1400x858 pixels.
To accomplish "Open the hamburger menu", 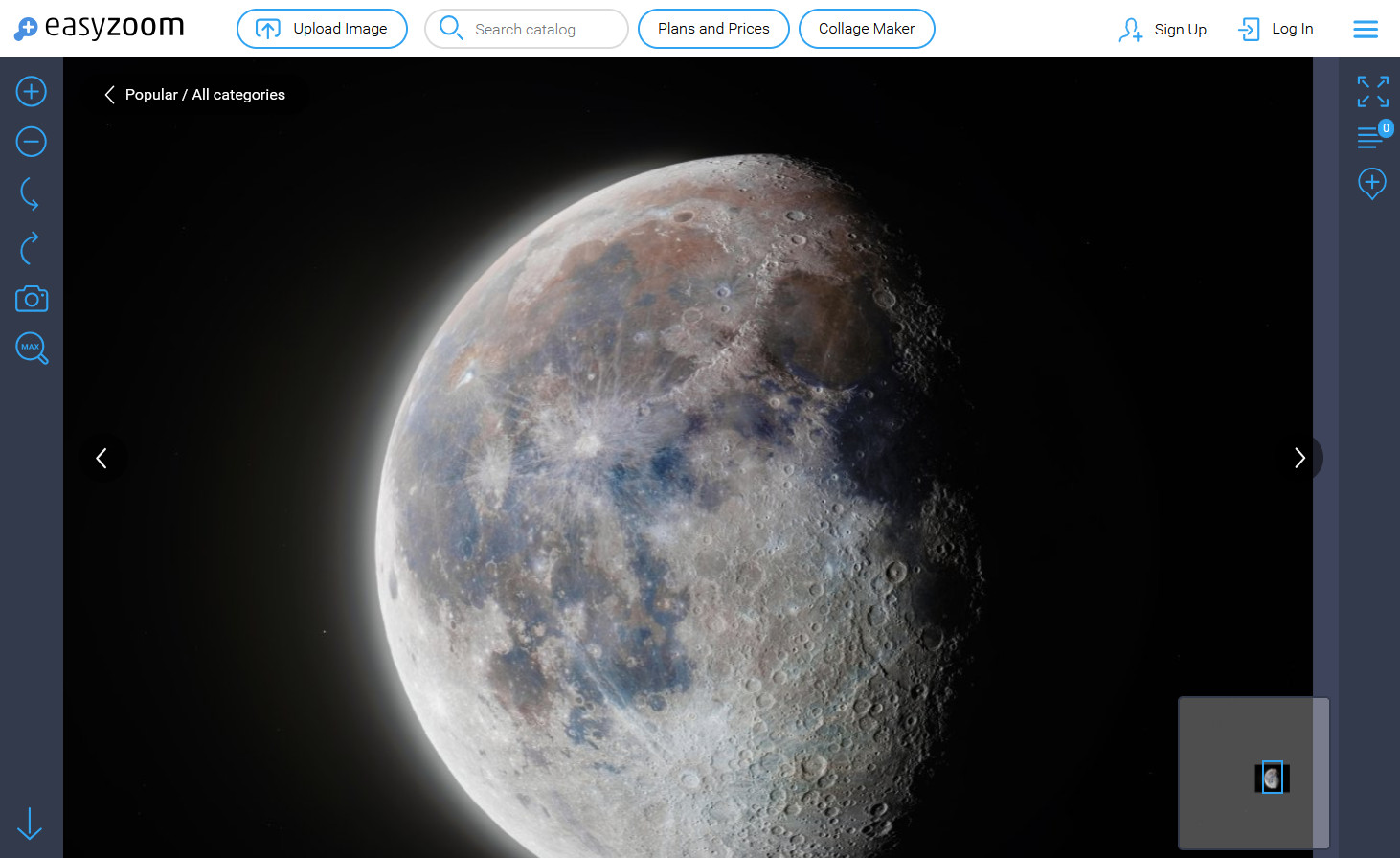I will [1365, 30].
